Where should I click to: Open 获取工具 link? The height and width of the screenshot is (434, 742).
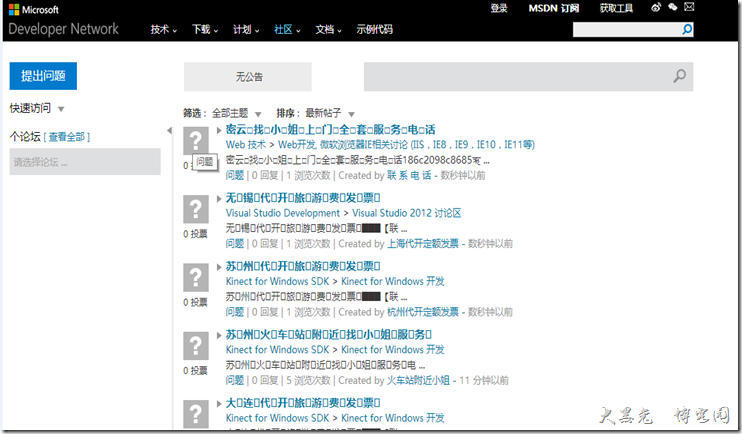(x=616, y=8)
